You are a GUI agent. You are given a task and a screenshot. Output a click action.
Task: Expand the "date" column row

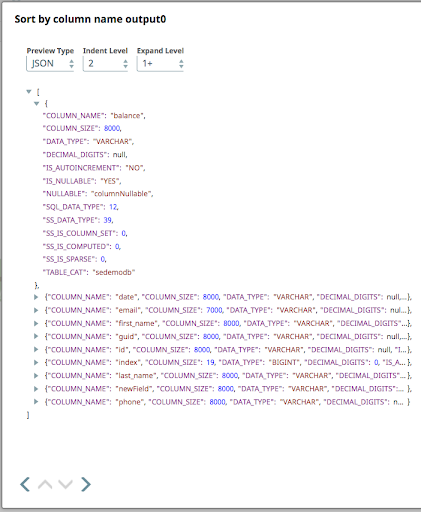pyautogui.click(x=36, y=297)
